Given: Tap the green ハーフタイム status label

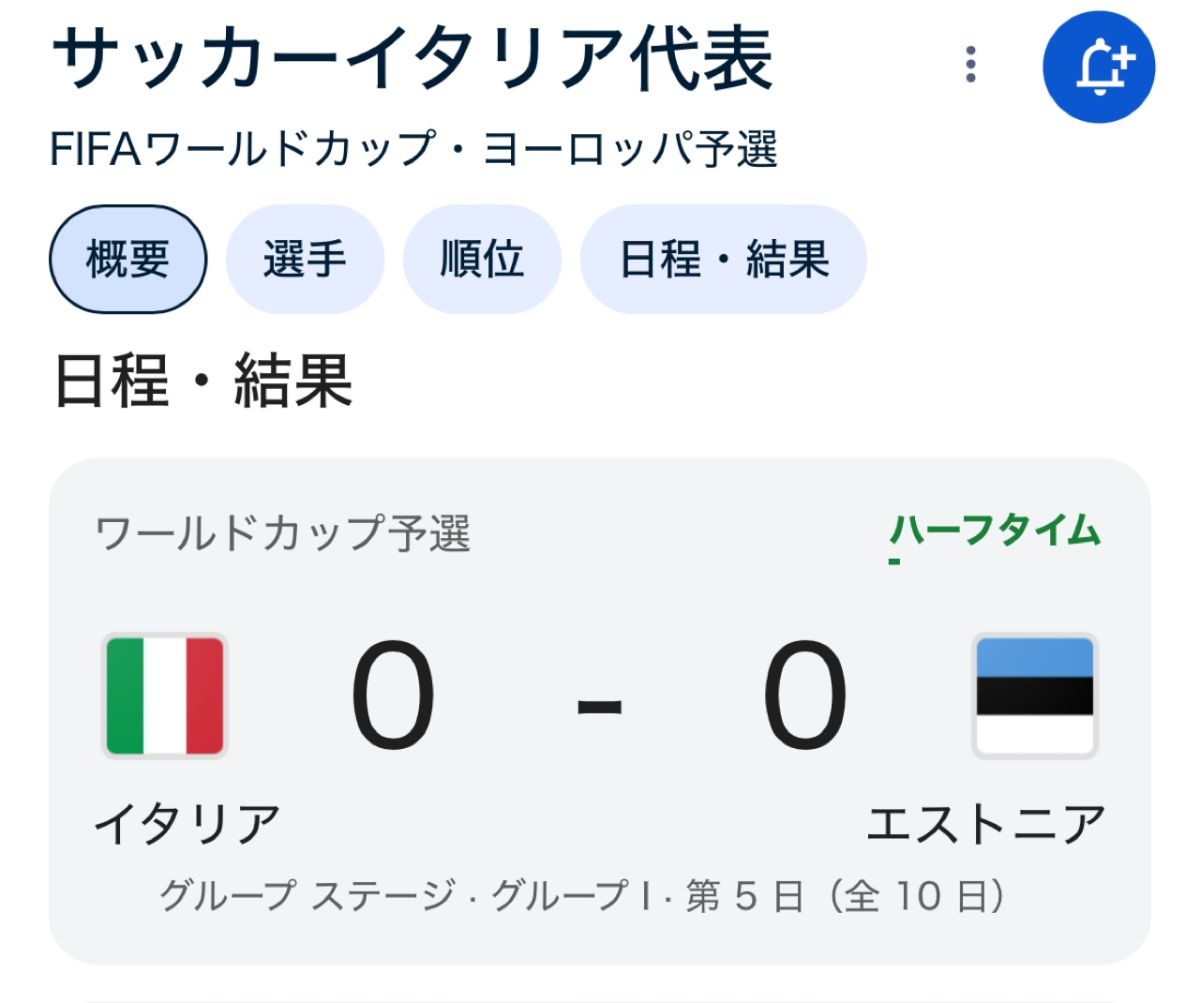Looking at the screenshot, I should coord(995,531).
